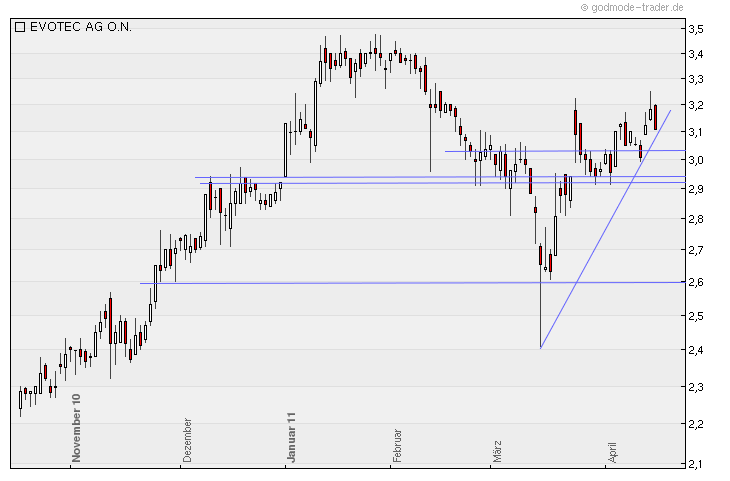This screenshot has width=730, height=481.
Task: Select the Dezember time axis label
Action: [x=187, y=440]
